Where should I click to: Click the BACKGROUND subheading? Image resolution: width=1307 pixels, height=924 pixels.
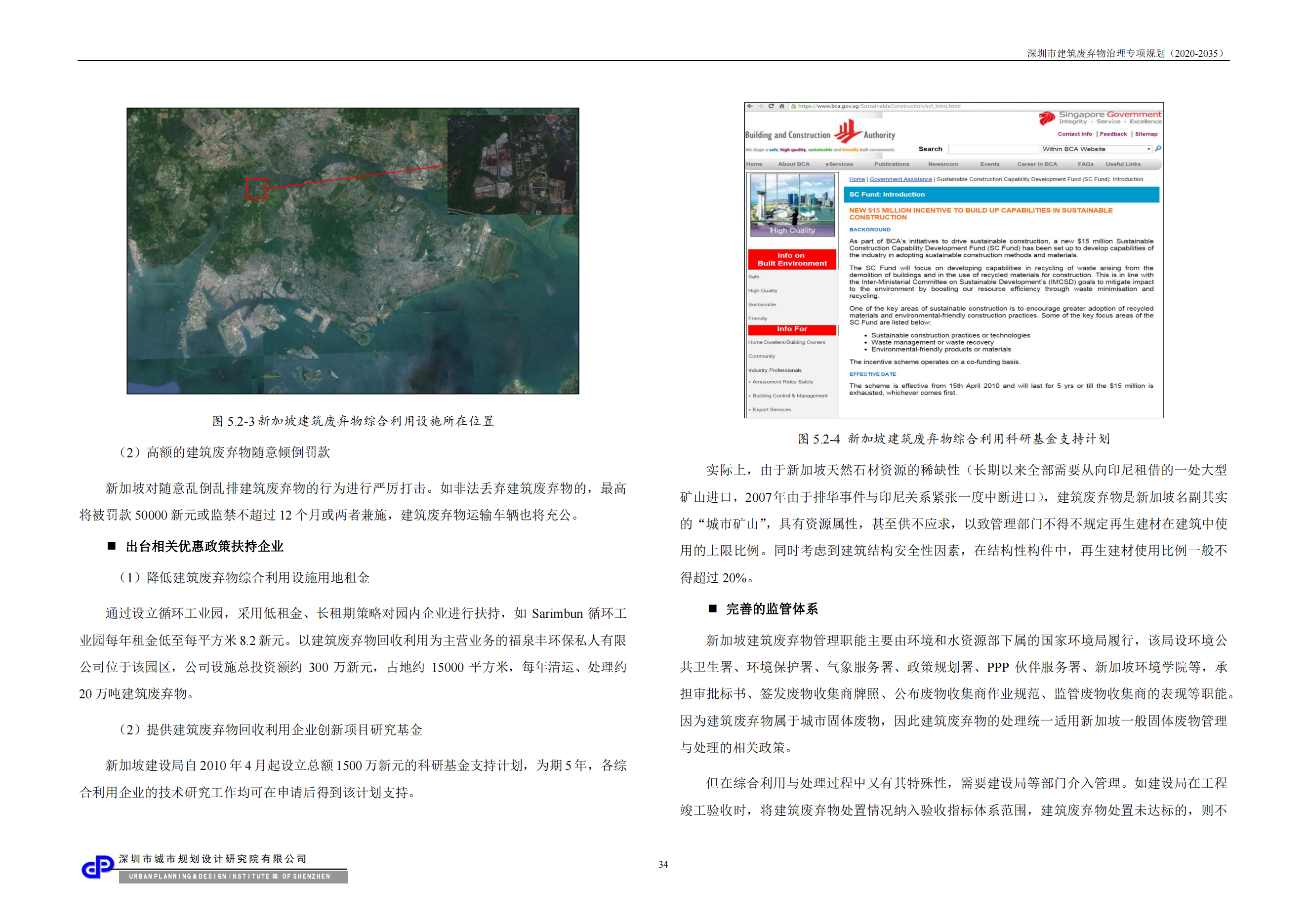click(870, 230)
